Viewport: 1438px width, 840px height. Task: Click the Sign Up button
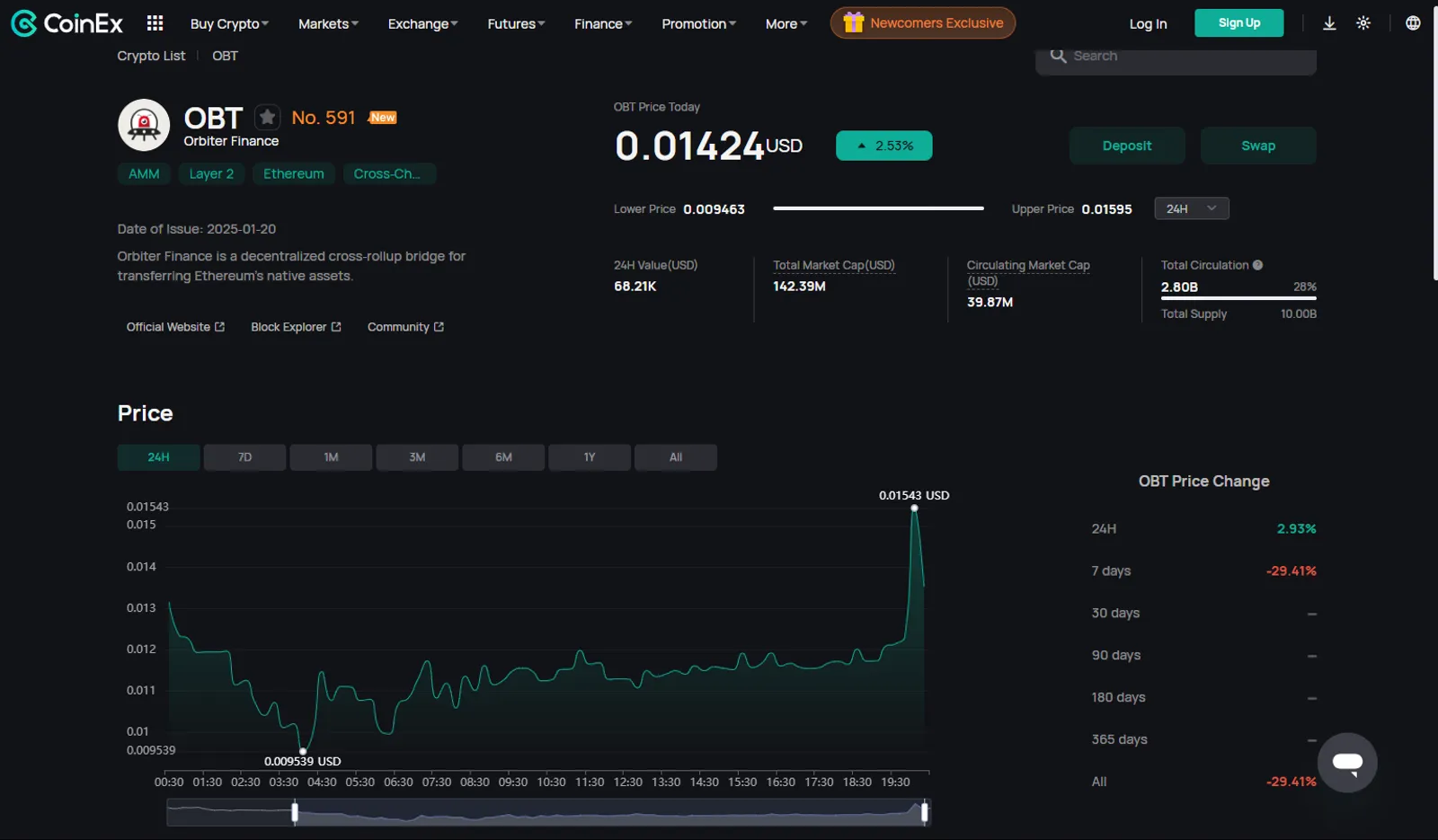tap(1238, 22)
